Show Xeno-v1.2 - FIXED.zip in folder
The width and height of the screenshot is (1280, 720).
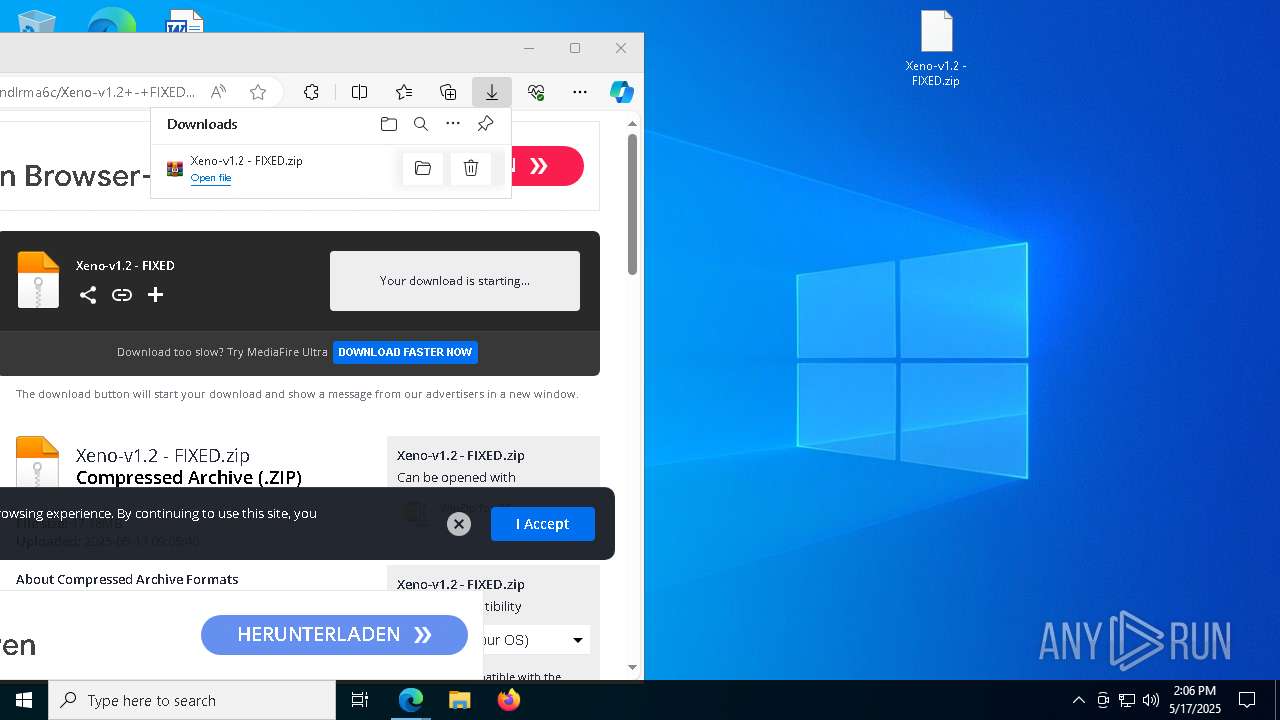(x=423, y=168)
